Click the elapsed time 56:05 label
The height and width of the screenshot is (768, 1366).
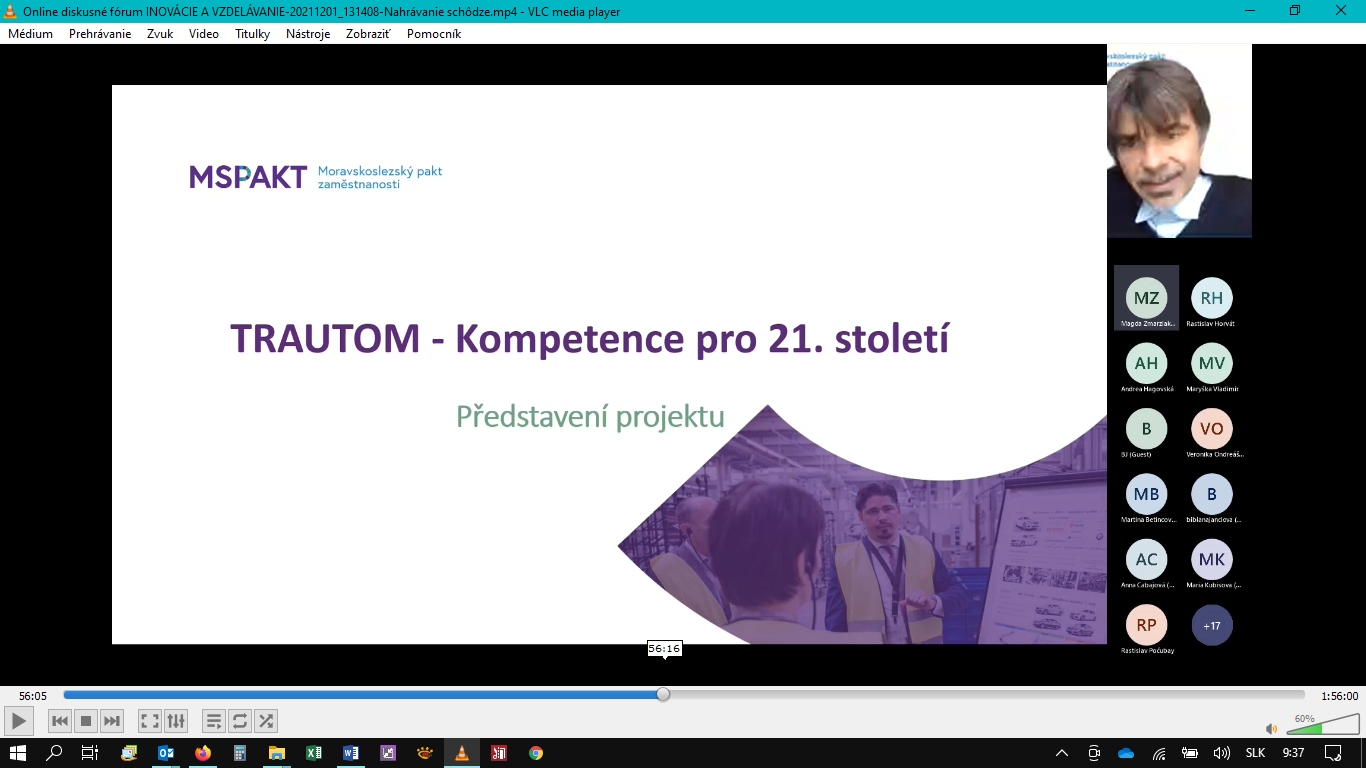[x=33, y=696]
